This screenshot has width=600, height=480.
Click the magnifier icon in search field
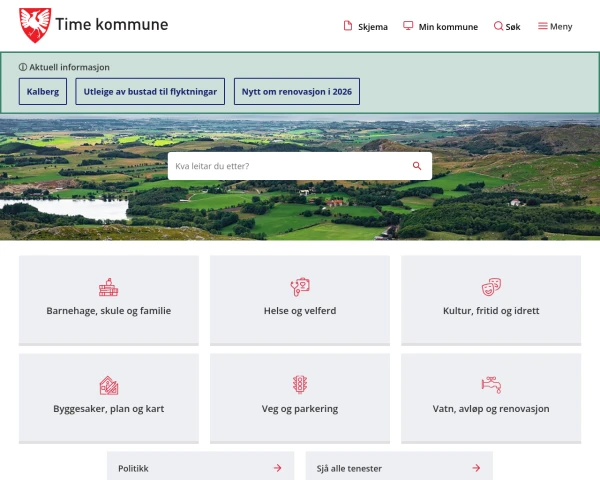click(417, 166)
